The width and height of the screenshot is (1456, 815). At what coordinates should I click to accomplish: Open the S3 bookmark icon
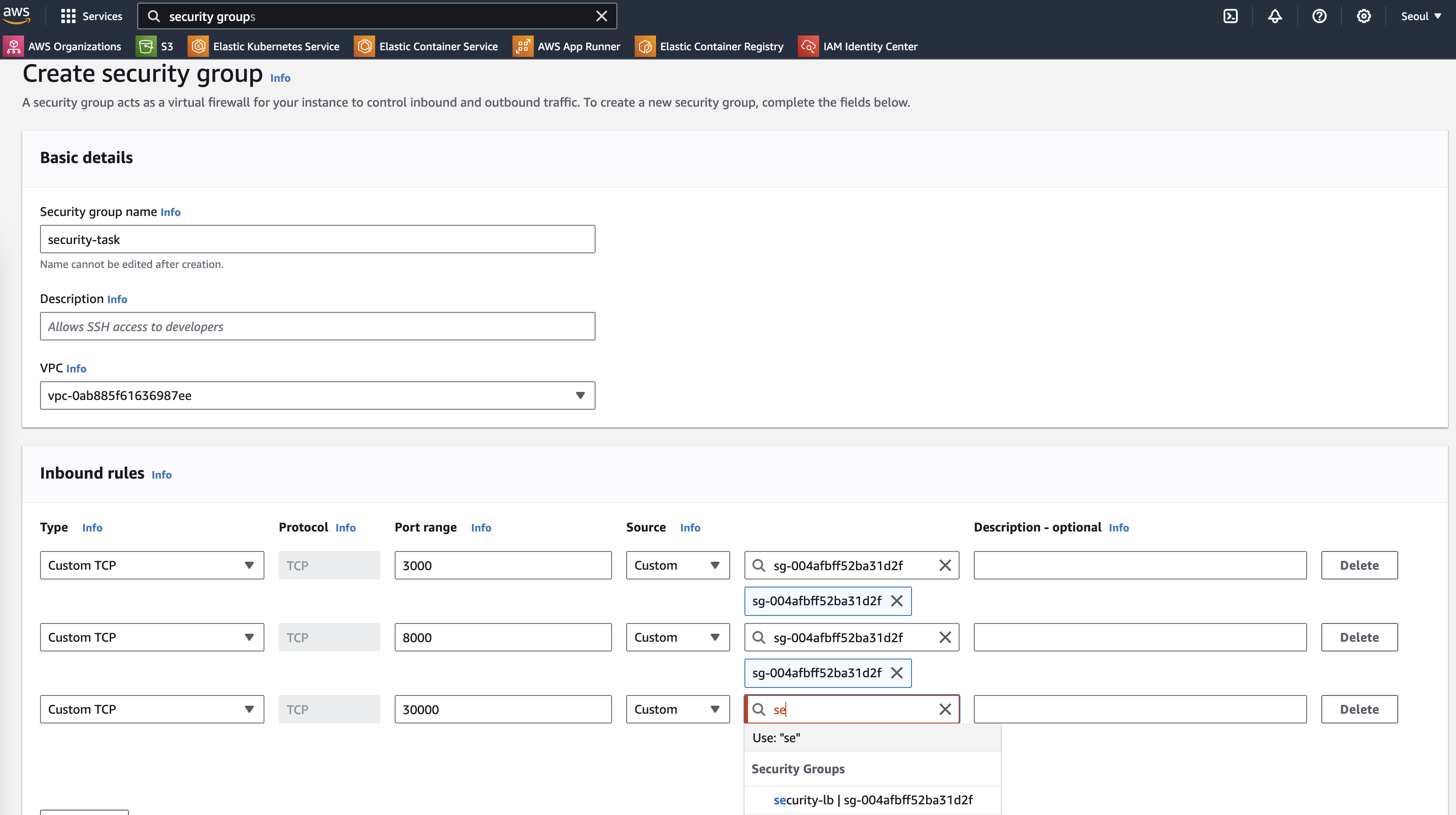click(x=146, y=46)
